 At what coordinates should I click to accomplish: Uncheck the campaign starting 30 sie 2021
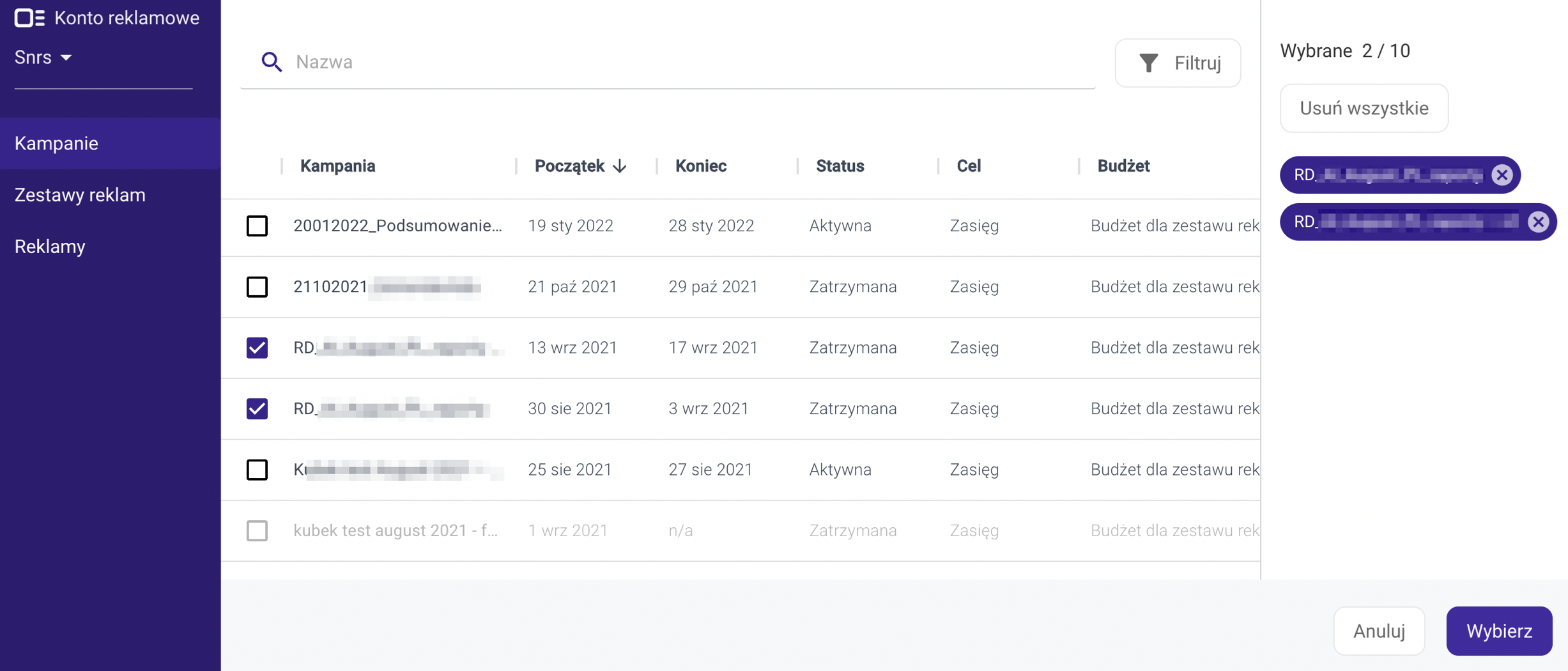coord(257,408)
